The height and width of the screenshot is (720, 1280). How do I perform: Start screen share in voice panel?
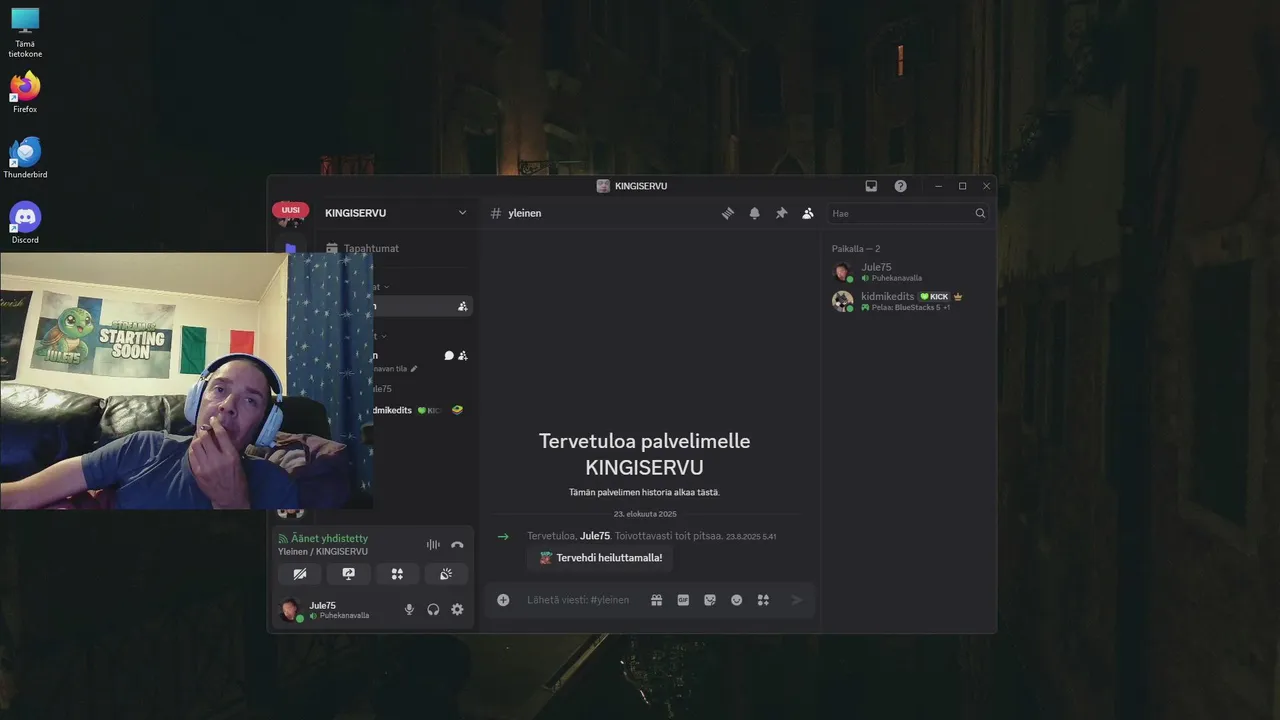pos(348,574)
